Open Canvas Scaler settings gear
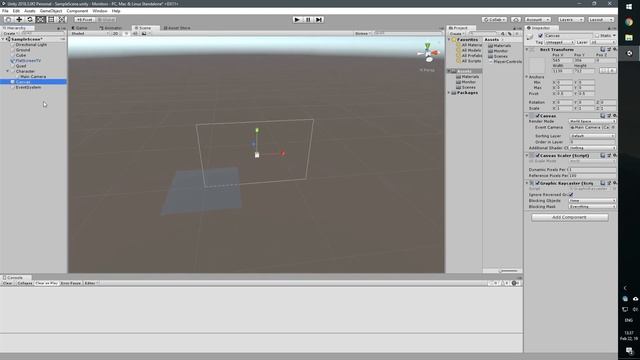The height and width of the screenshot is (360, 640). (614, 156)
